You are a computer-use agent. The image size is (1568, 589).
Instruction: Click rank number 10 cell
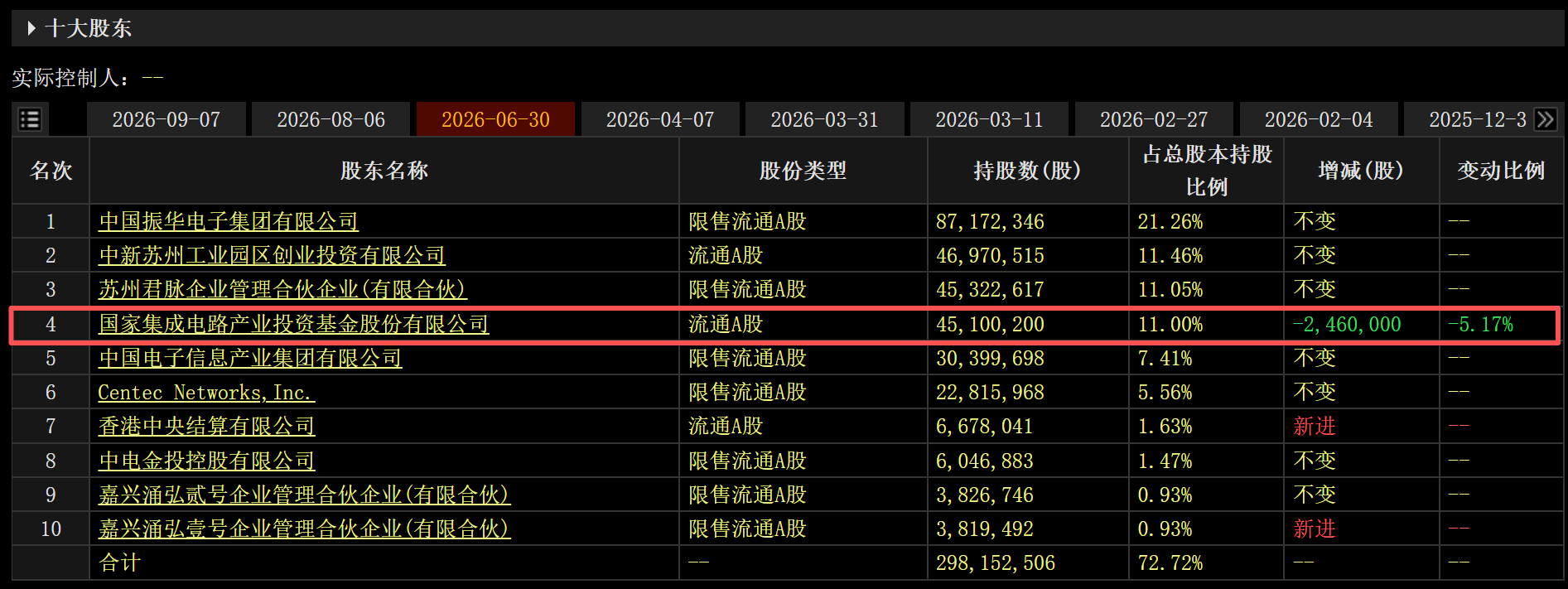(x=51, y=529)
